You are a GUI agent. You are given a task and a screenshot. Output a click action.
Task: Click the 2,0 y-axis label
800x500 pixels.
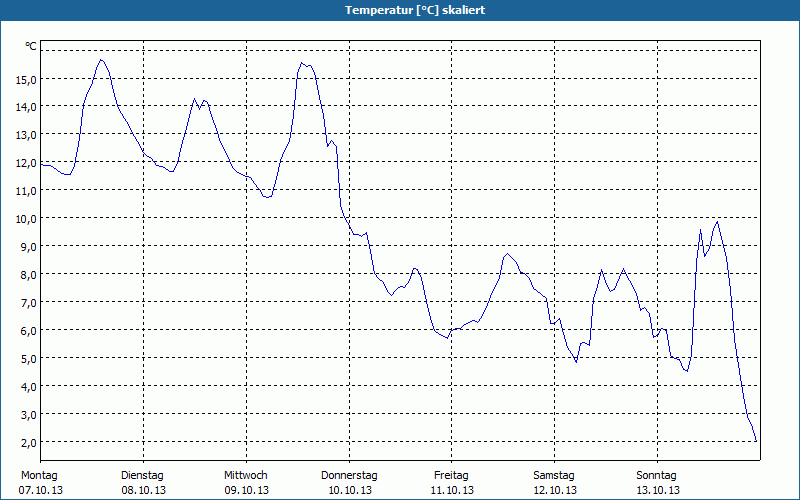(x=25, y=443)
